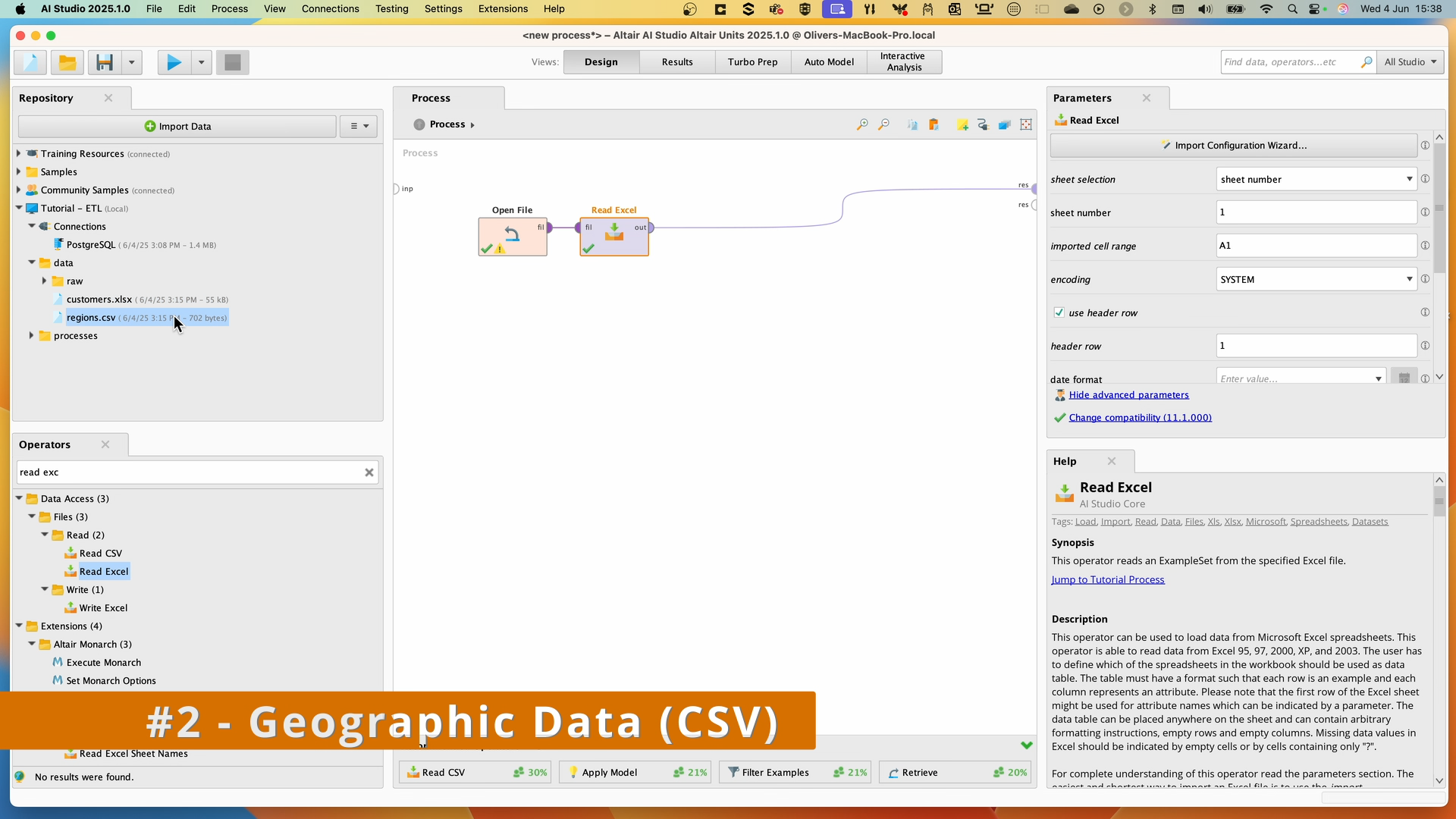This screenshot has height=819, width=1456.
Task: Zoom in on the process canvas
Action: tap(863, 124)
